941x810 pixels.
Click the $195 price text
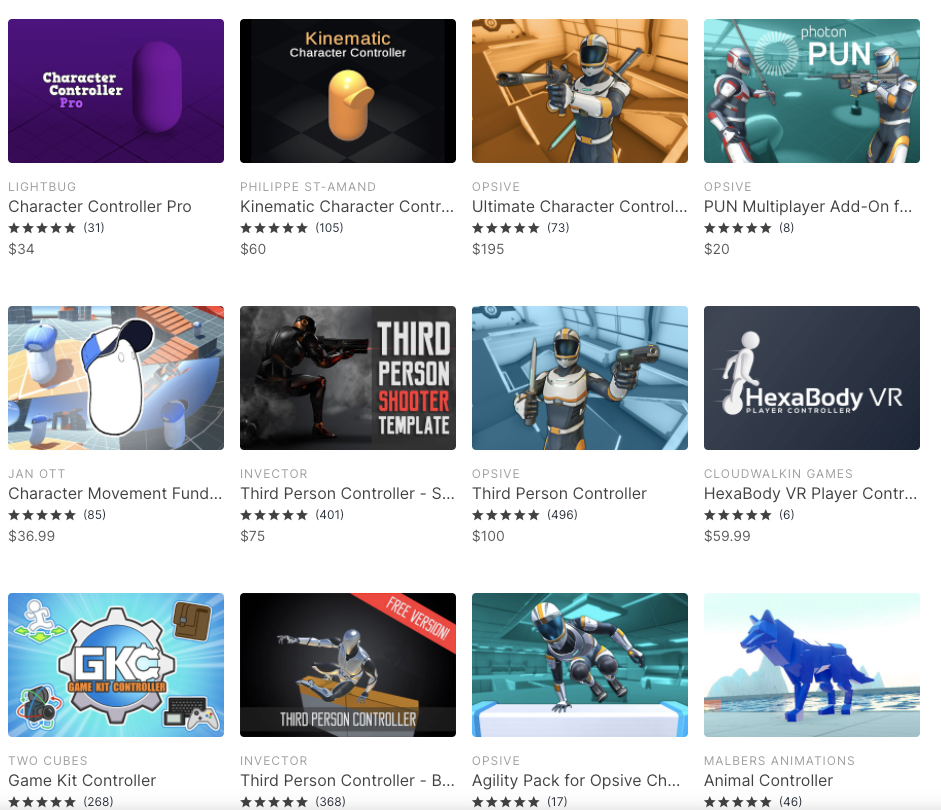click(x=488, y=249)
